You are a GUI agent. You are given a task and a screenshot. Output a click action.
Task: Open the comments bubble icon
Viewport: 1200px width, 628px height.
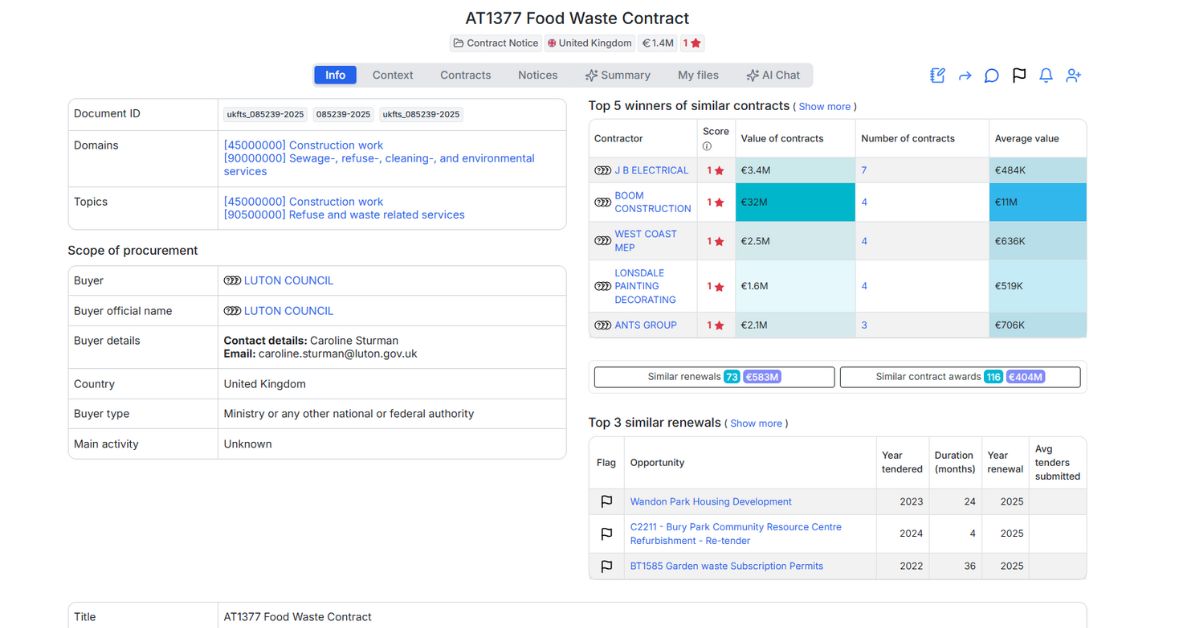(x=991, y=75)
